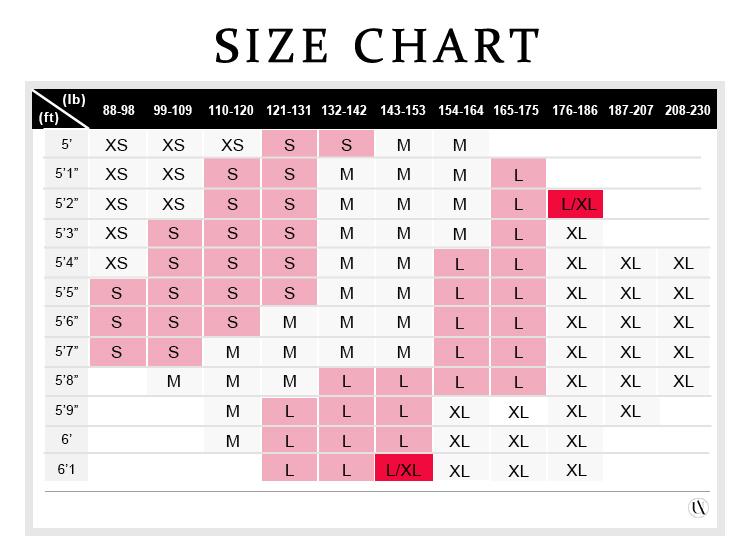Click the 5'6" height row label
Image resolution: width=750 pixels, height=556 pixels.
coord(66,322)
